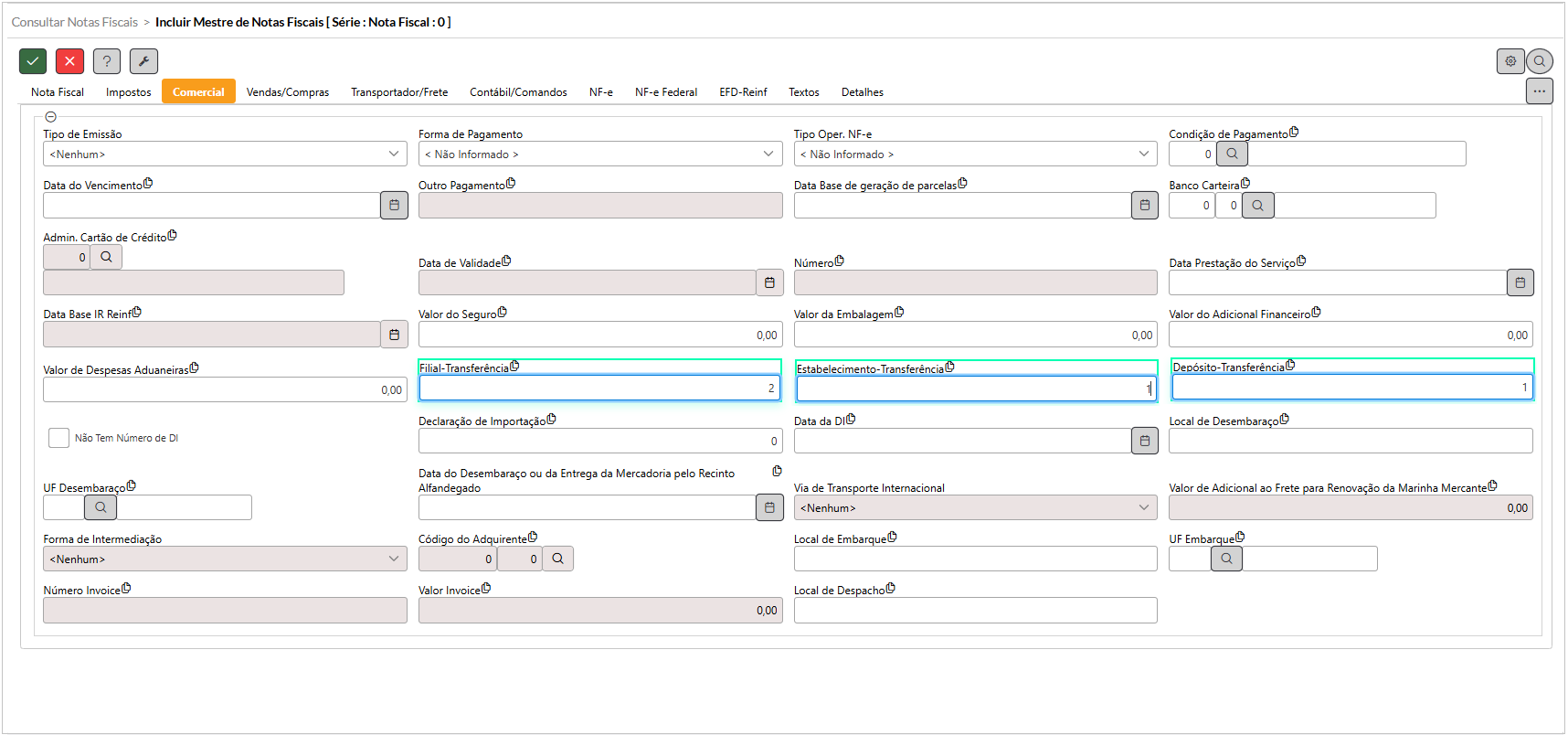Screen dimensions: 1568x735
Task: Open the gear settings icon
Action: click(1510, 61)
